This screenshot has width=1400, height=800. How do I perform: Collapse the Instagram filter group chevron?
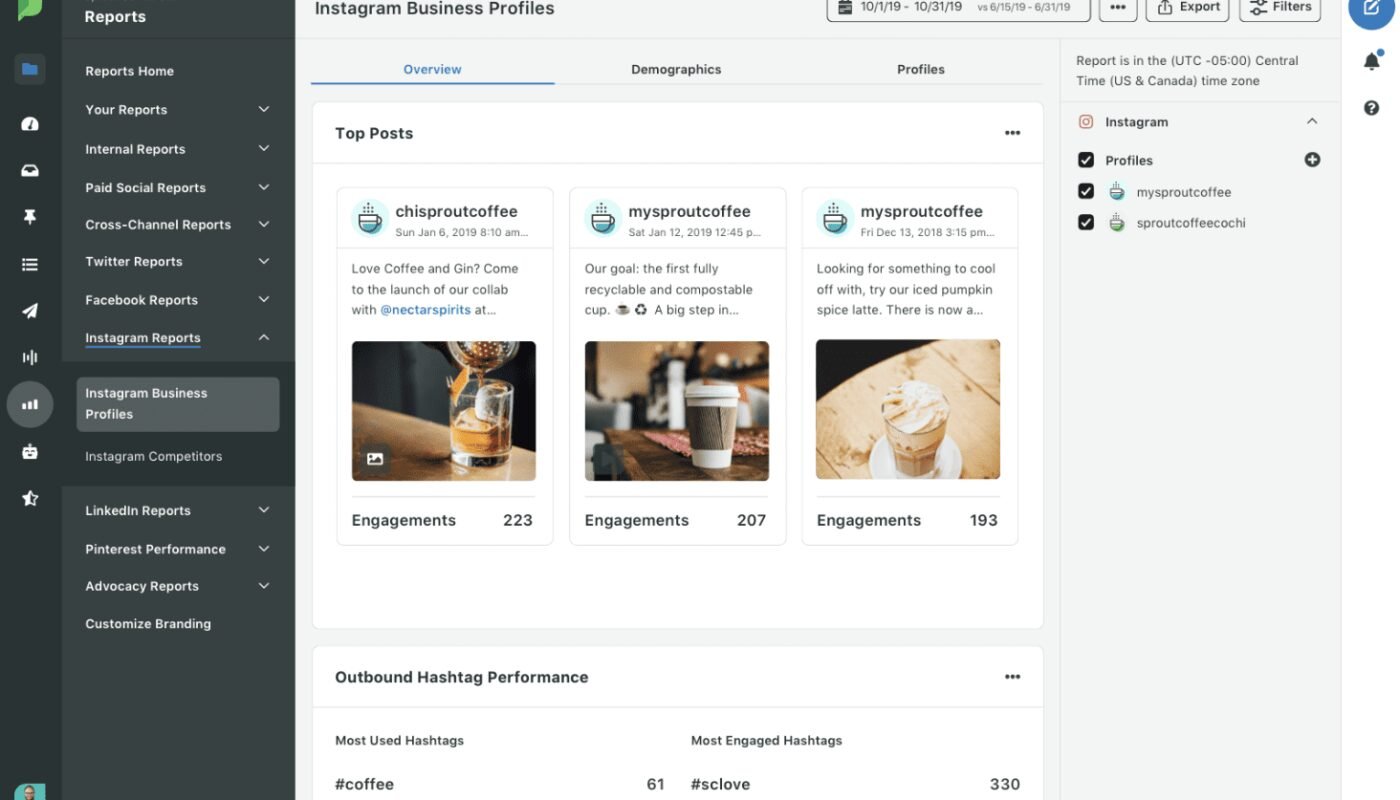pos(1312,121)
